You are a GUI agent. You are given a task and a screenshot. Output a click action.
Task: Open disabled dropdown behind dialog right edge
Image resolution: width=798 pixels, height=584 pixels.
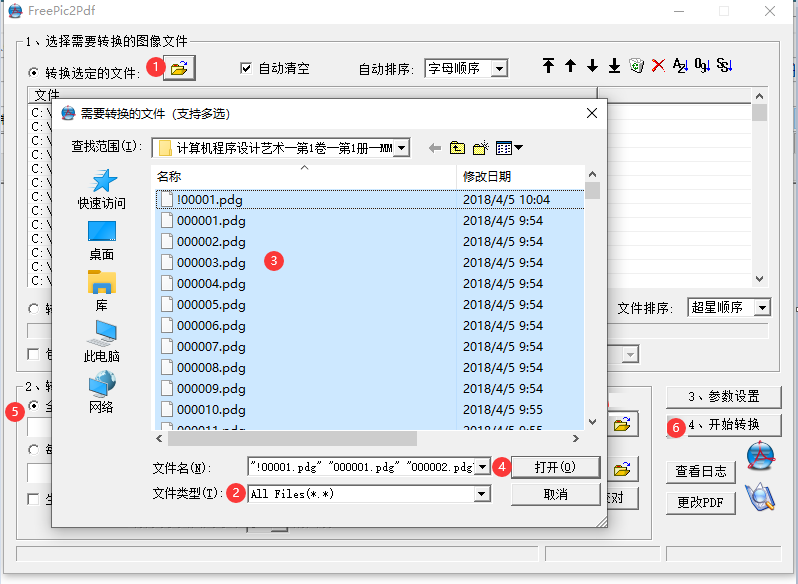(x=630, y=354)
